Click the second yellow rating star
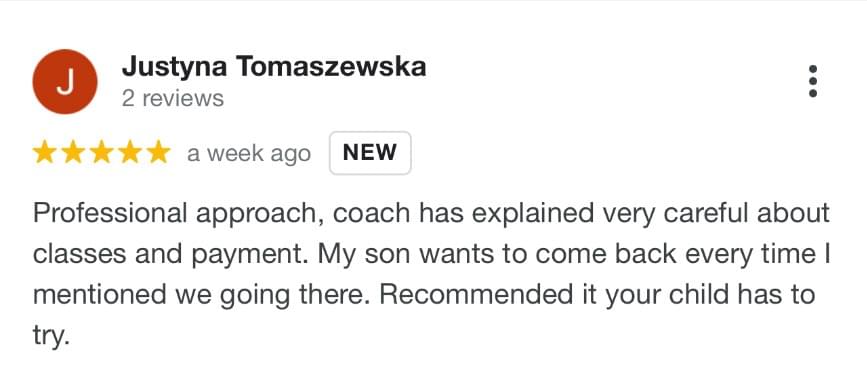Screen dimensions: 867x365 pyautogui.click(x=73, y=152)
